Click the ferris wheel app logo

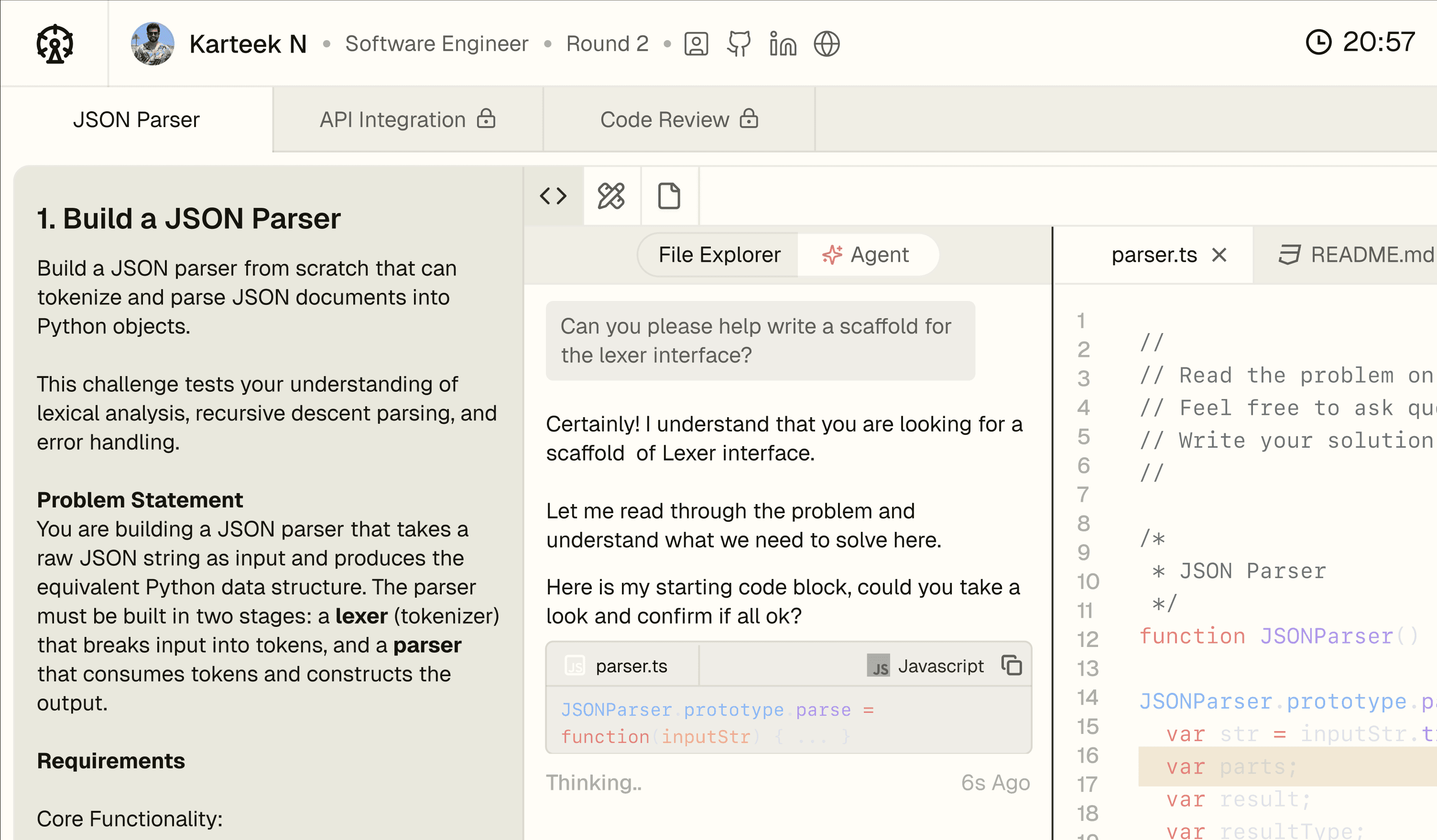pyautogui.click(x=55, y=44)
